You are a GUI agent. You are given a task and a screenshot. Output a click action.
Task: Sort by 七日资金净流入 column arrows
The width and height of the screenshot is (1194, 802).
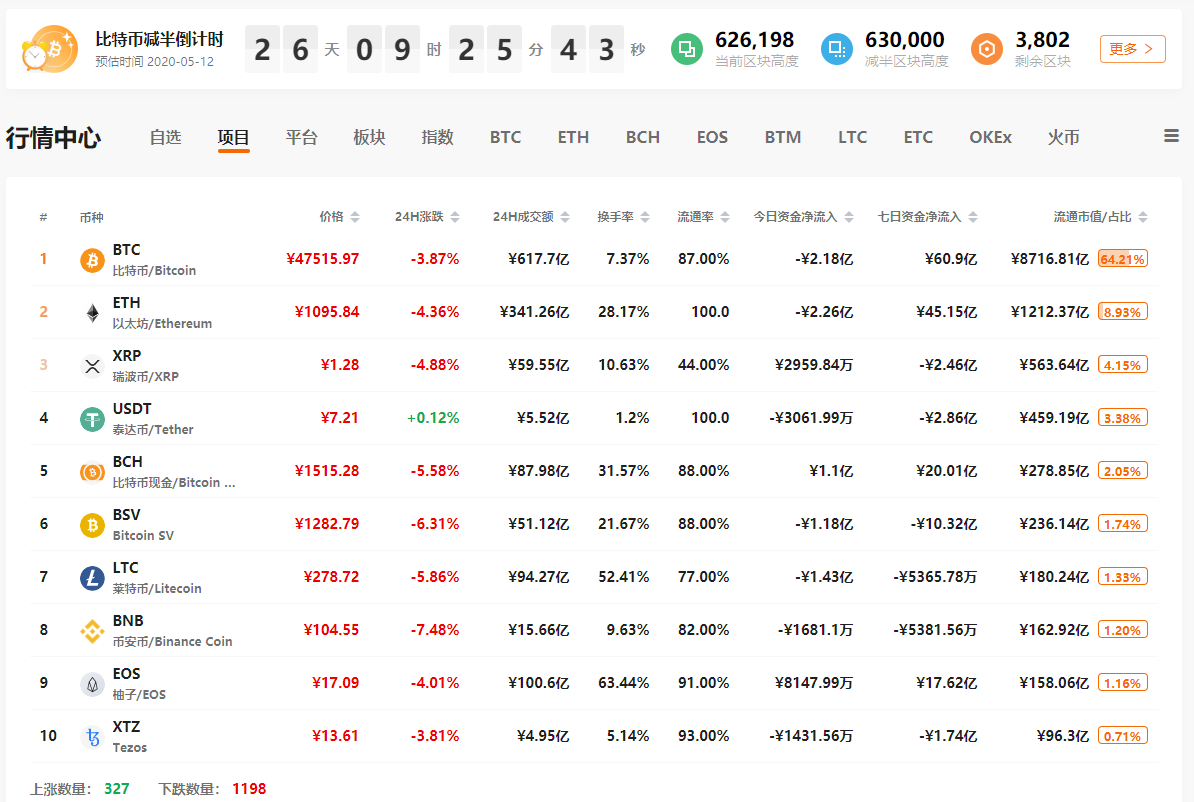point(973,217)
